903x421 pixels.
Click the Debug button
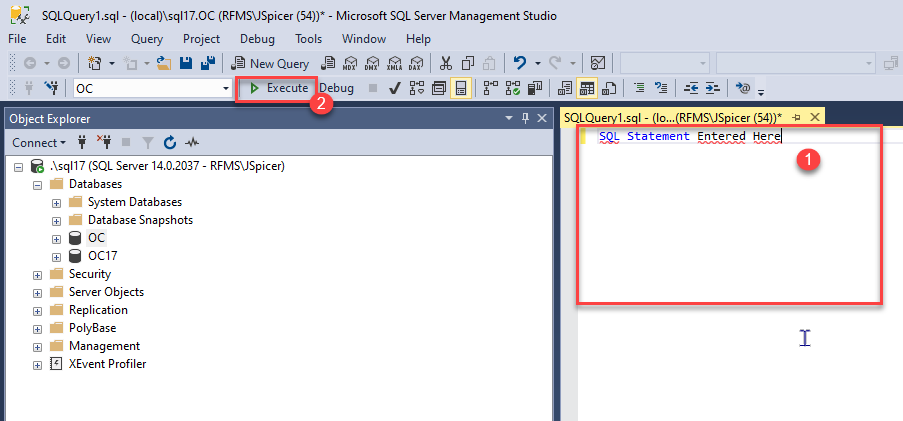[337, 88]
